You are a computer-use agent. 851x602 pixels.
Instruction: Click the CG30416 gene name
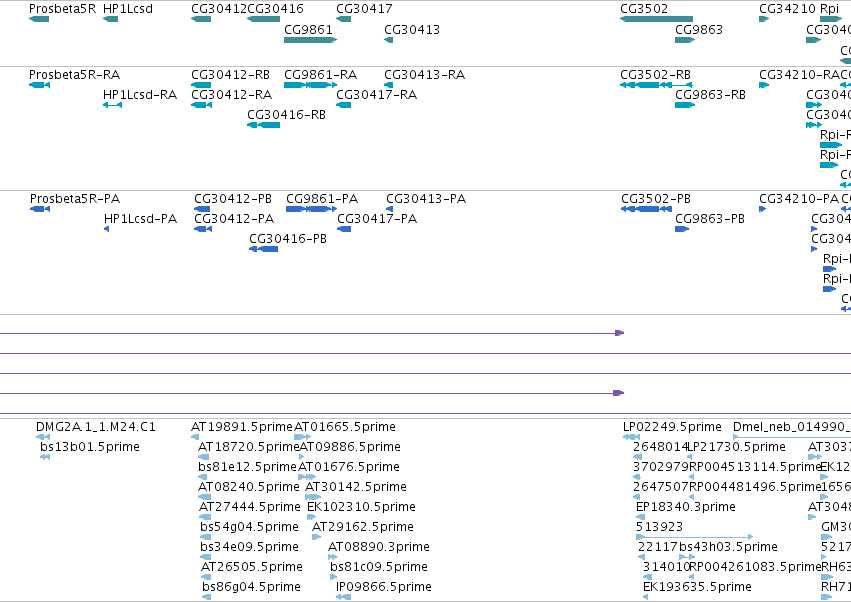pyautogui.click(x=275, y=9)
